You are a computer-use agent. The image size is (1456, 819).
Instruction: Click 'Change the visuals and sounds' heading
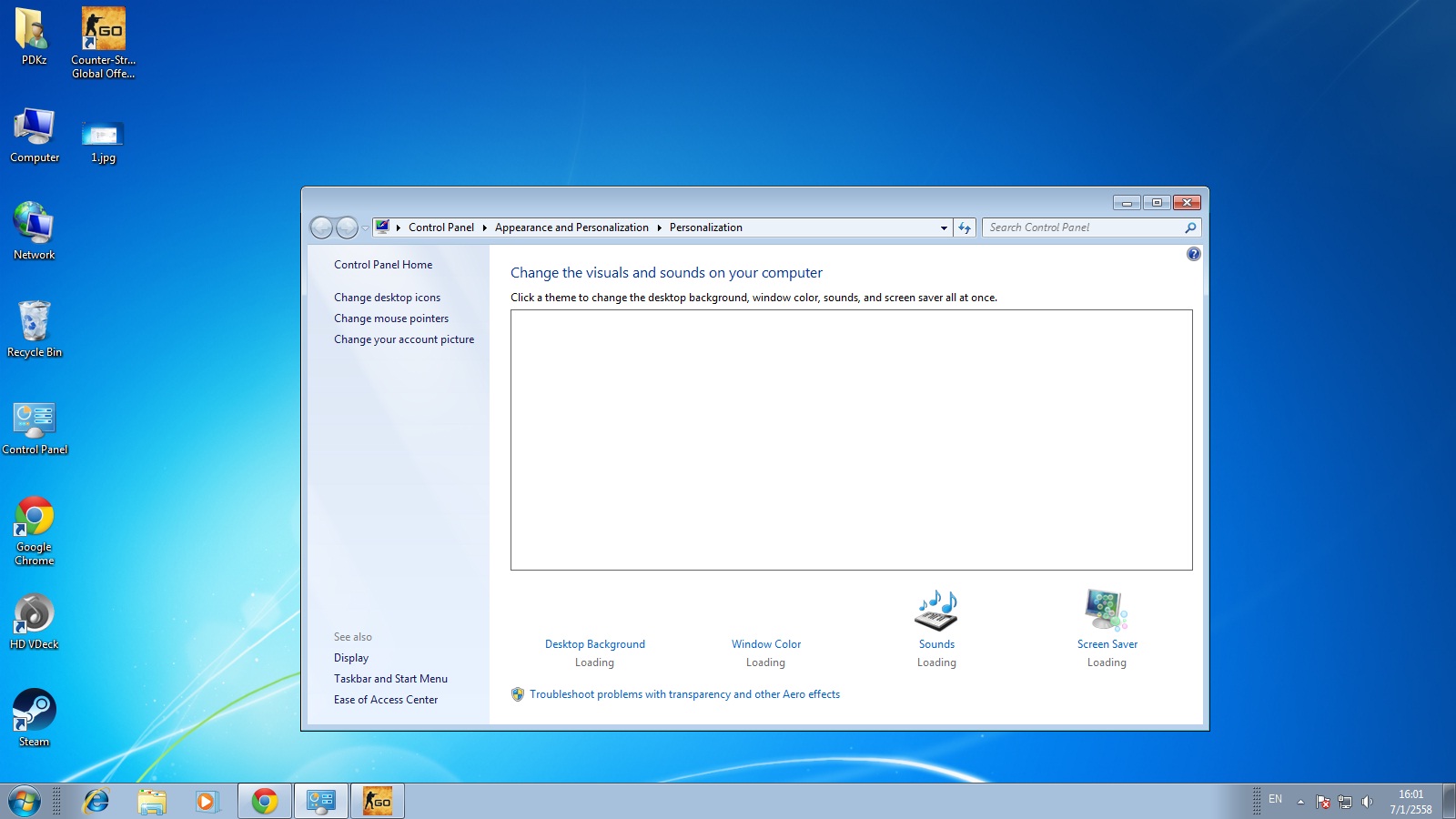pyautogui.click(x=666, y=273)
